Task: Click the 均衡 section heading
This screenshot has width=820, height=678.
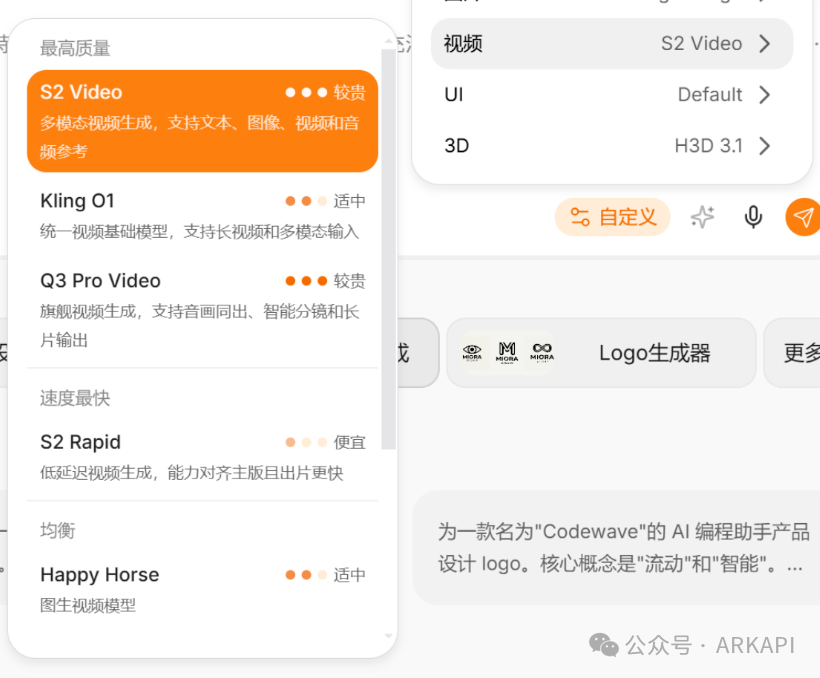Action: (58, 530)
